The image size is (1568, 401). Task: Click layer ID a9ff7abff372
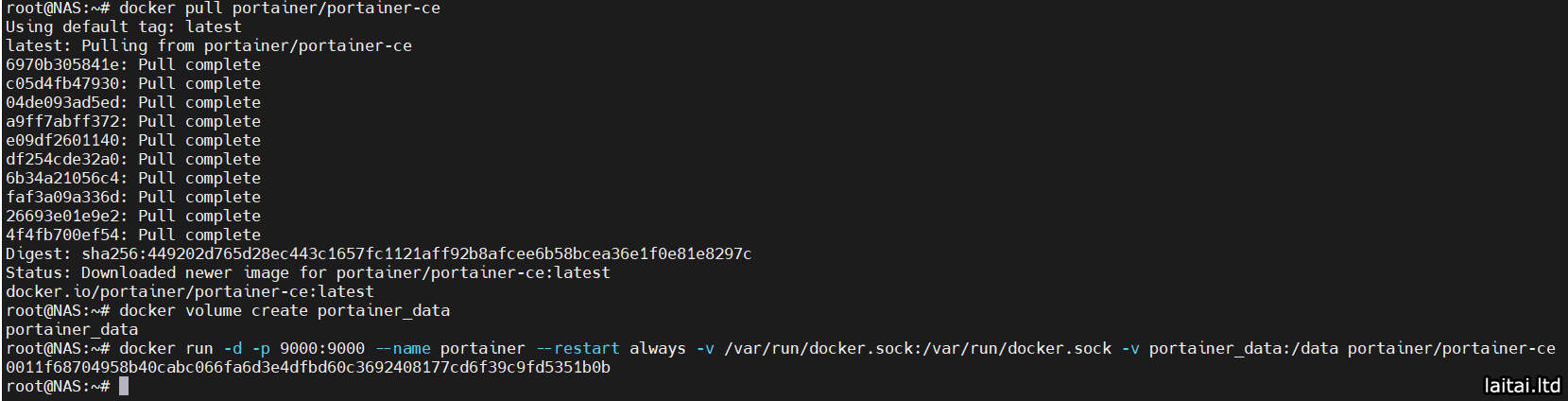[x=62, y=121]
